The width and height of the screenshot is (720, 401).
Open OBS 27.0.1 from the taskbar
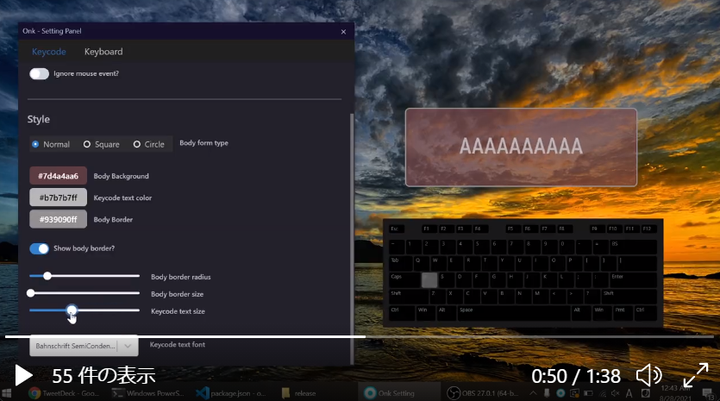(482, 393)
